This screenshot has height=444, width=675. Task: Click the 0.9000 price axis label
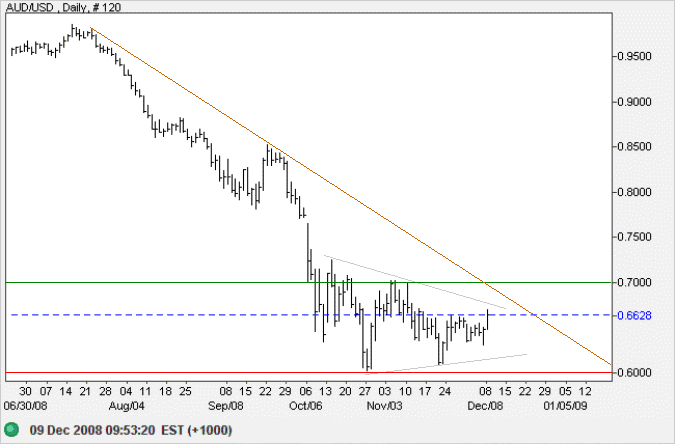click(634, 102)
